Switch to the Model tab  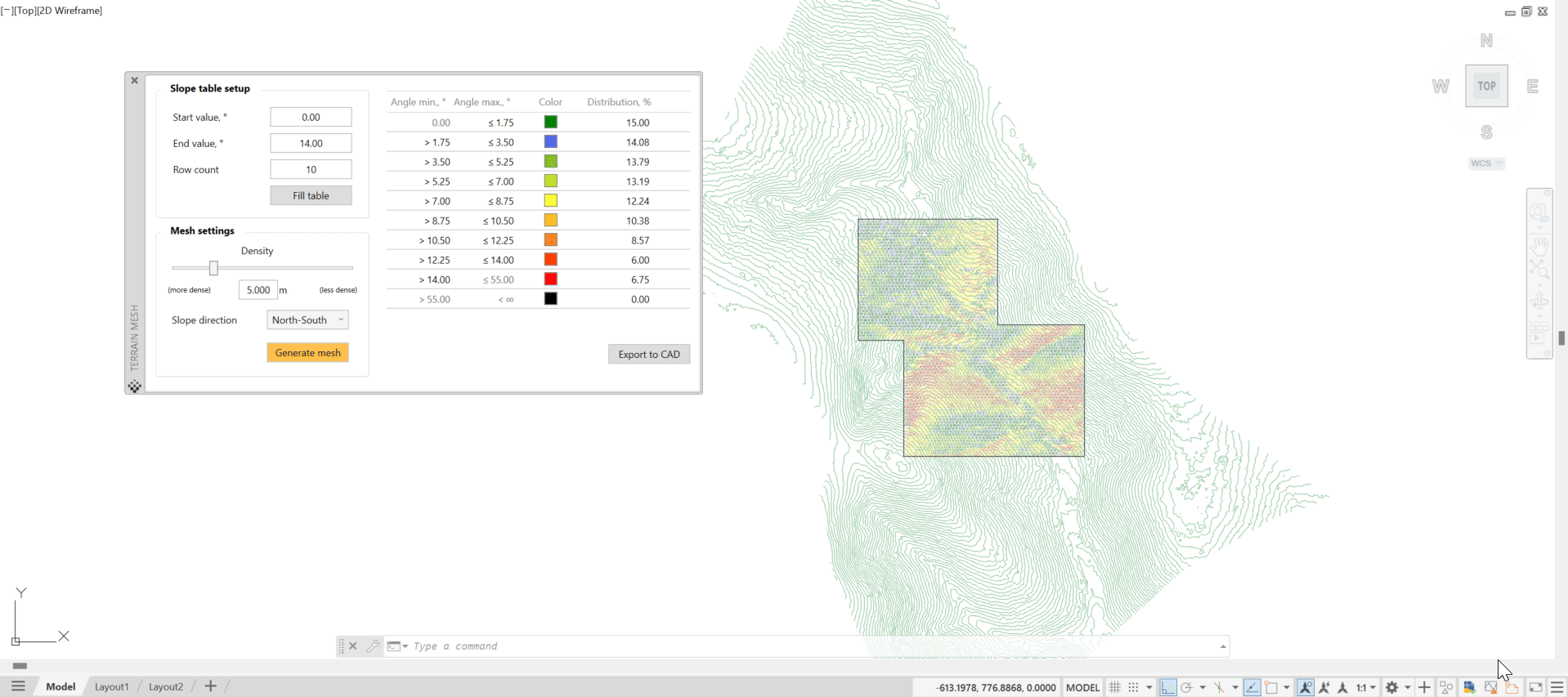point(60,686)
